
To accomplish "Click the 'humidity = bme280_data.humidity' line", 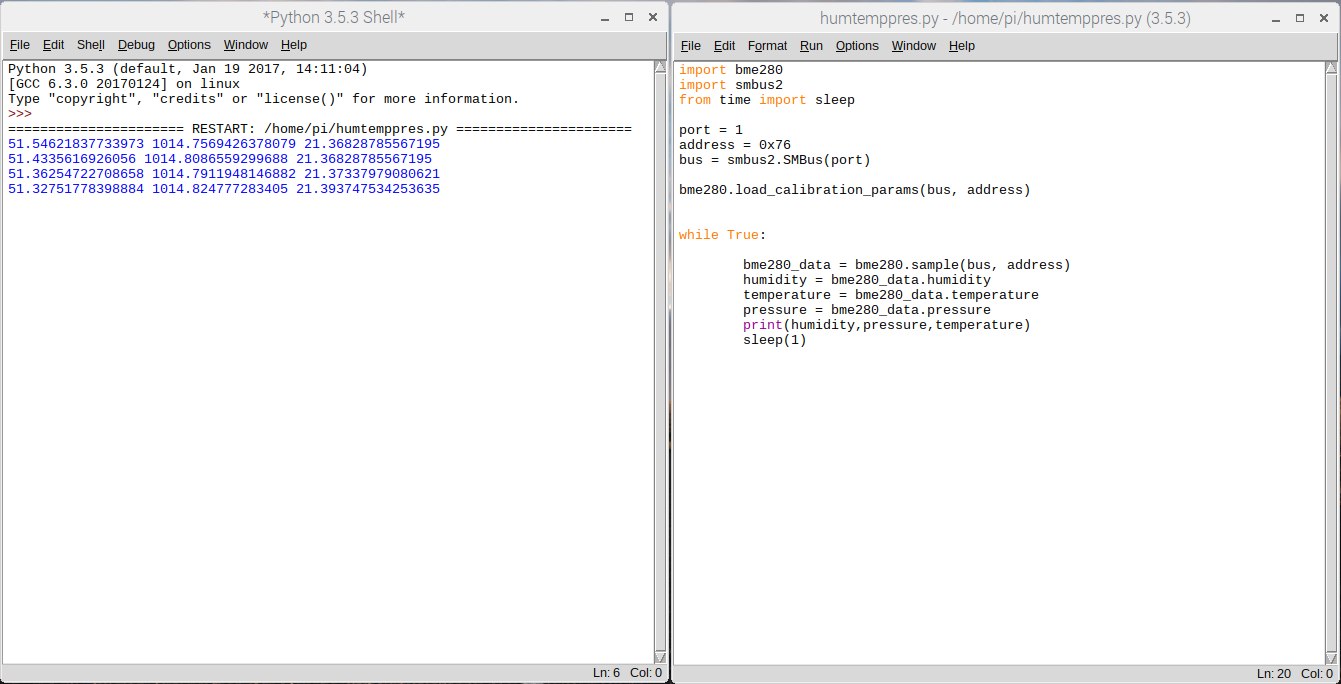I will 867,280.
